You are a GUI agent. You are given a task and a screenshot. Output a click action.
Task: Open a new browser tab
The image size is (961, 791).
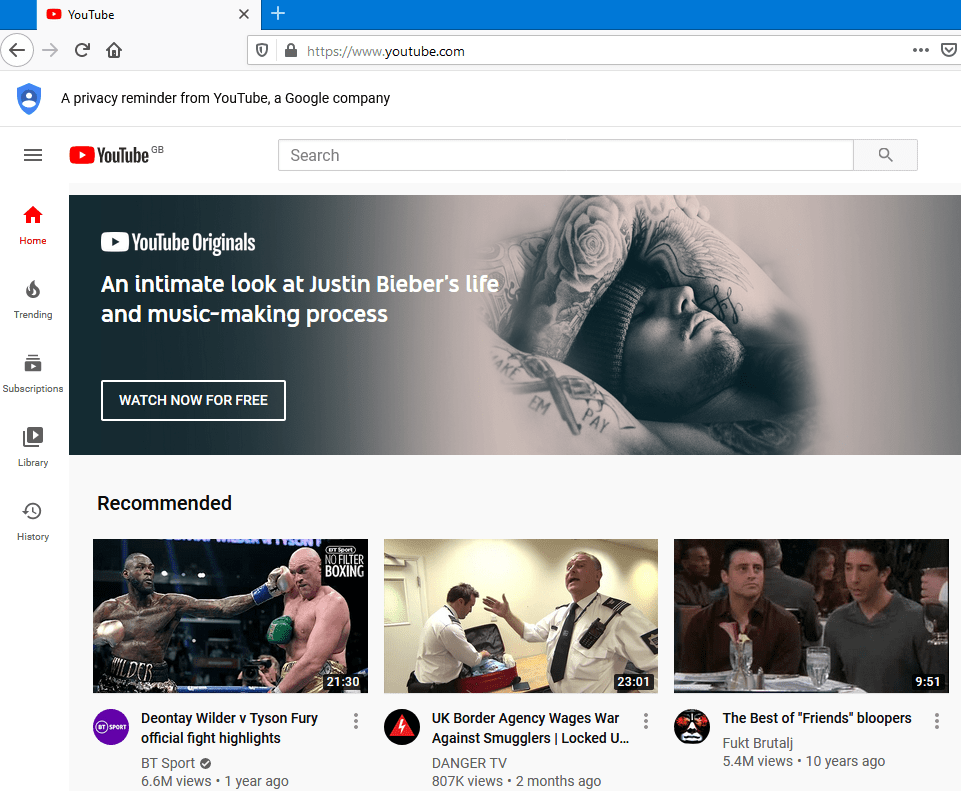click(278, 13)
